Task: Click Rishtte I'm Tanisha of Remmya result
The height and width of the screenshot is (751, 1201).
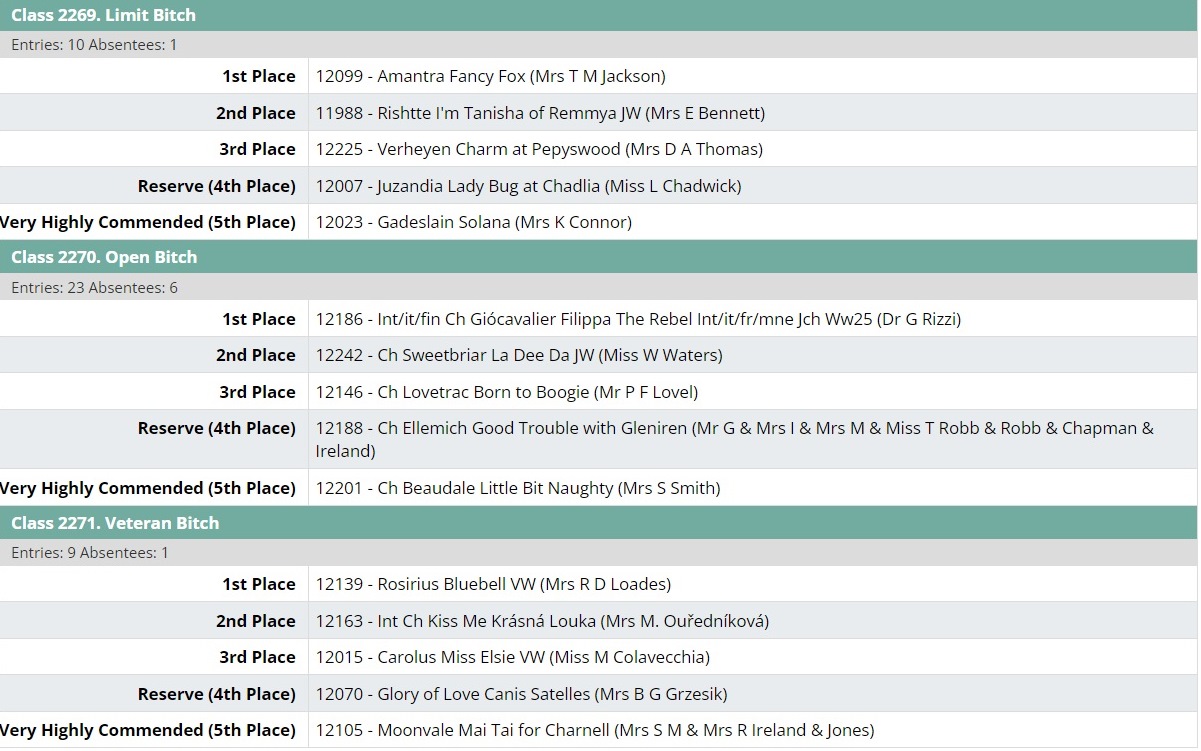Action: point(540,113)
